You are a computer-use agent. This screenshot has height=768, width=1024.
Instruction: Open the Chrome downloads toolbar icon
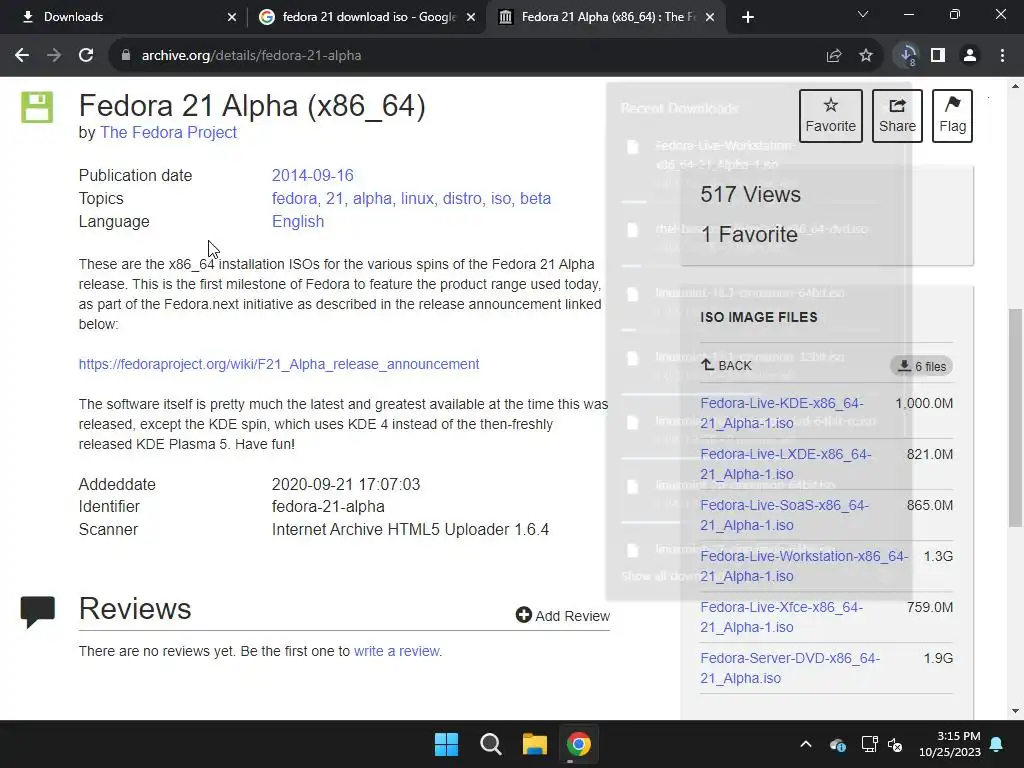pos(907,56)
